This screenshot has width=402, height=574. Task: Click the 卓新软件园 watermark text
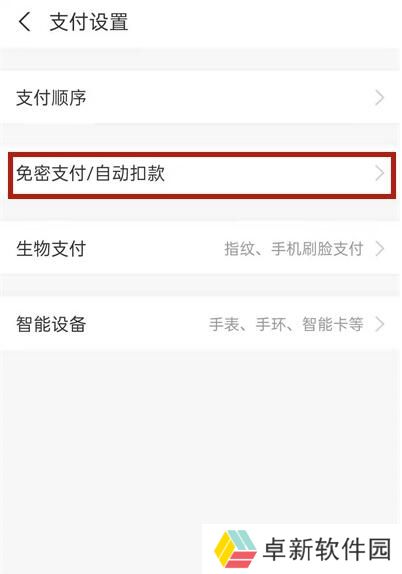(327, 549)
